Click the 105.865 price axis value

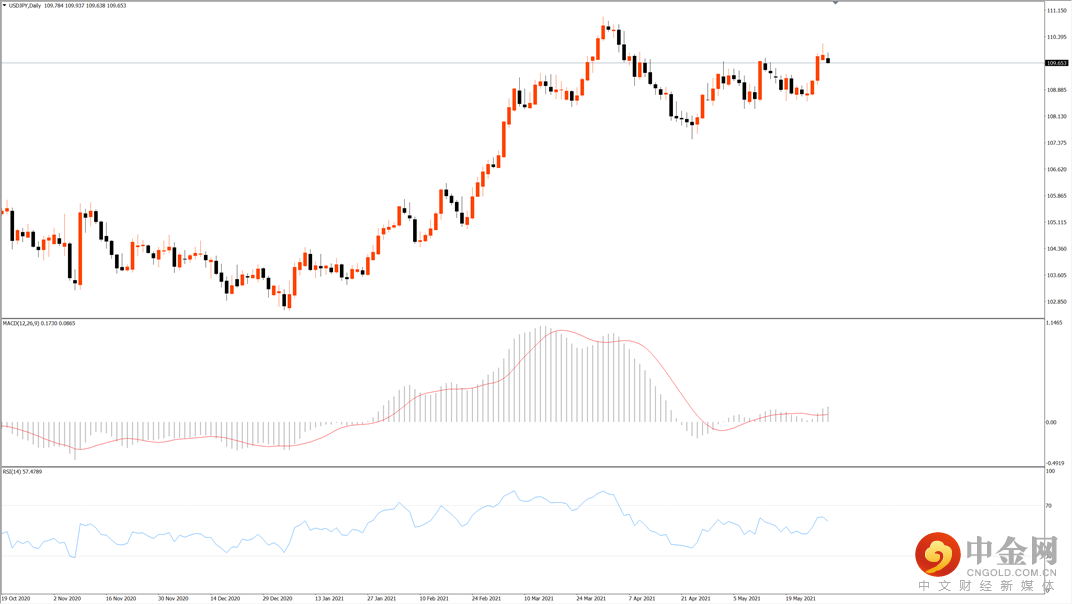click(1056, 196)
